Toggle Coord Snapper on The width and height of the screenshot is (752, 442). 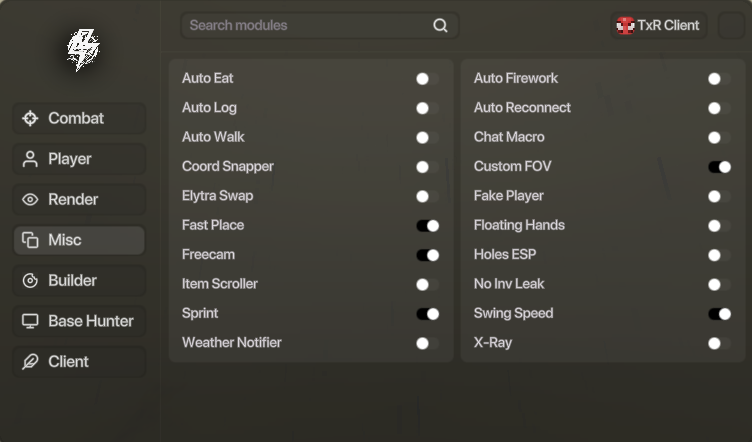[428, 167]
